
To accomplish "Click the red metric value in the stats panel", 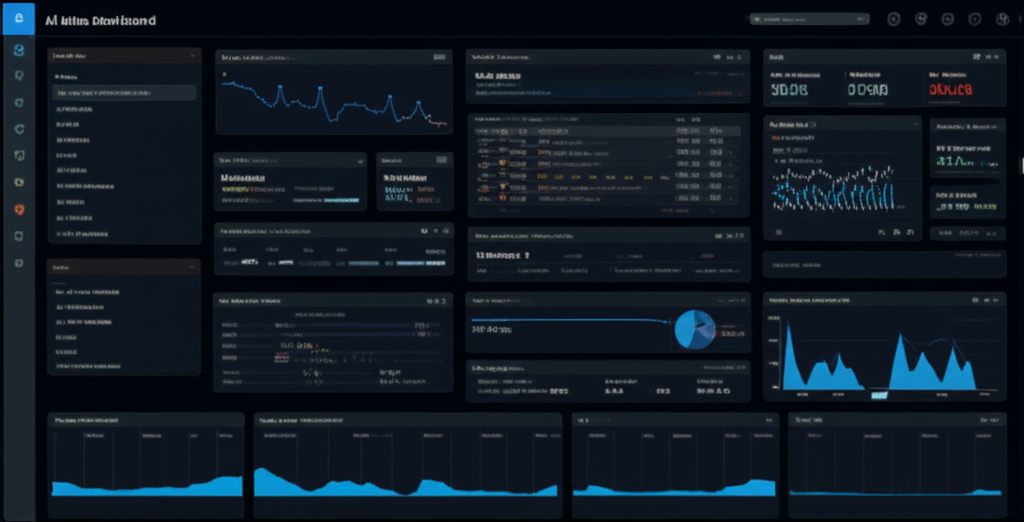I will [x=950, y=90].
